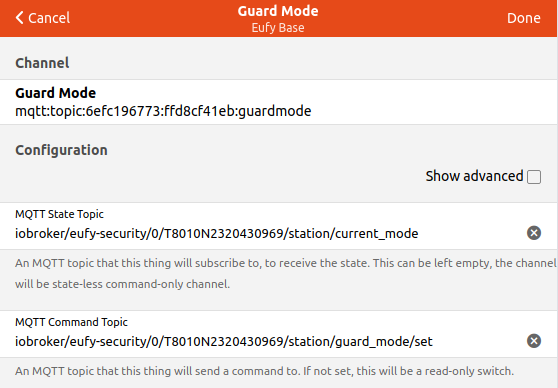Clear the MQTT Command Topic field
The height and width of the screenshot is (388, 558).
pyautogui.click(x=534, y=341)
